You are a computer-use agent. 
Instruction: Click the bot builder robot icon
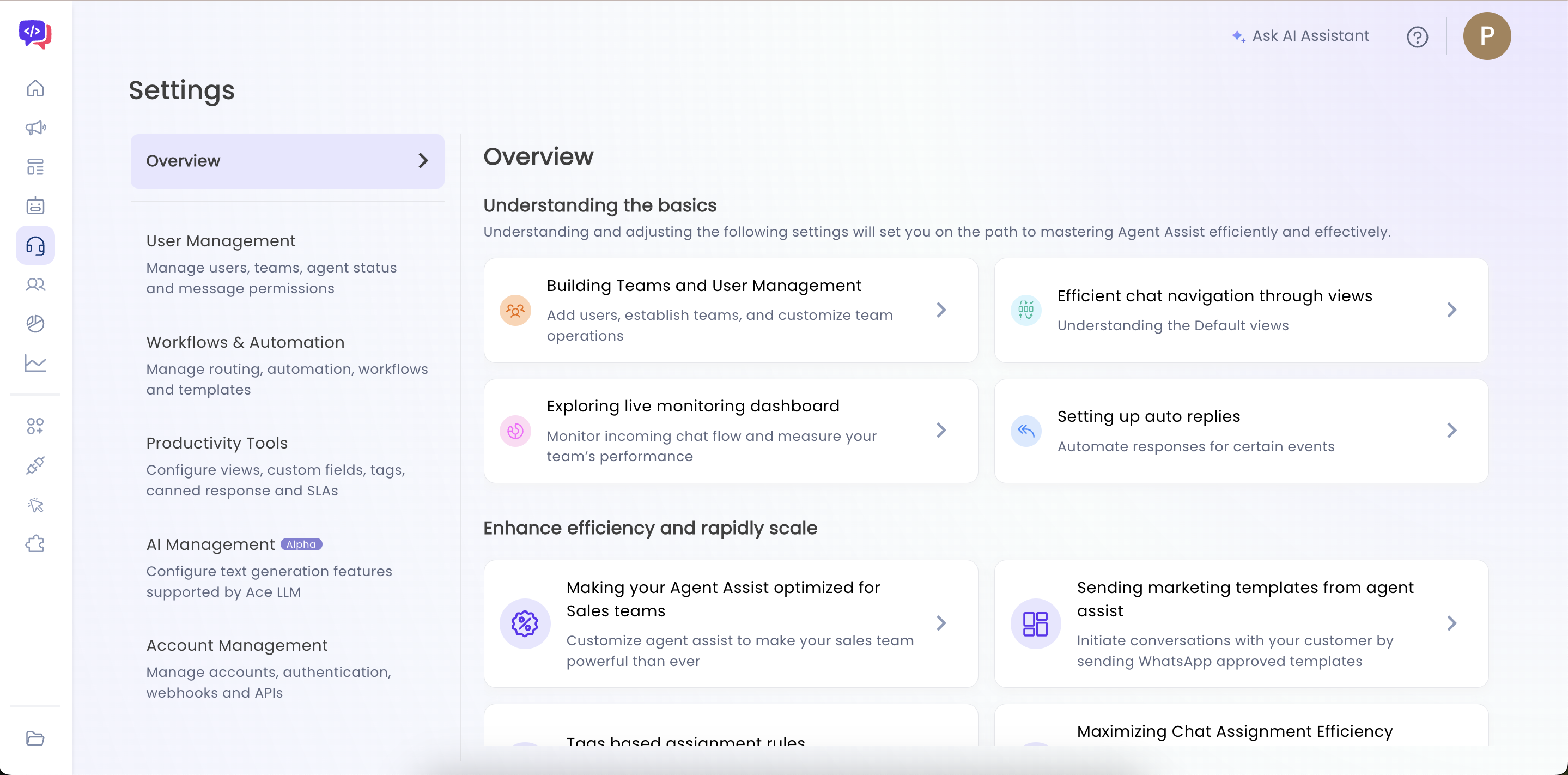point(35,206)
